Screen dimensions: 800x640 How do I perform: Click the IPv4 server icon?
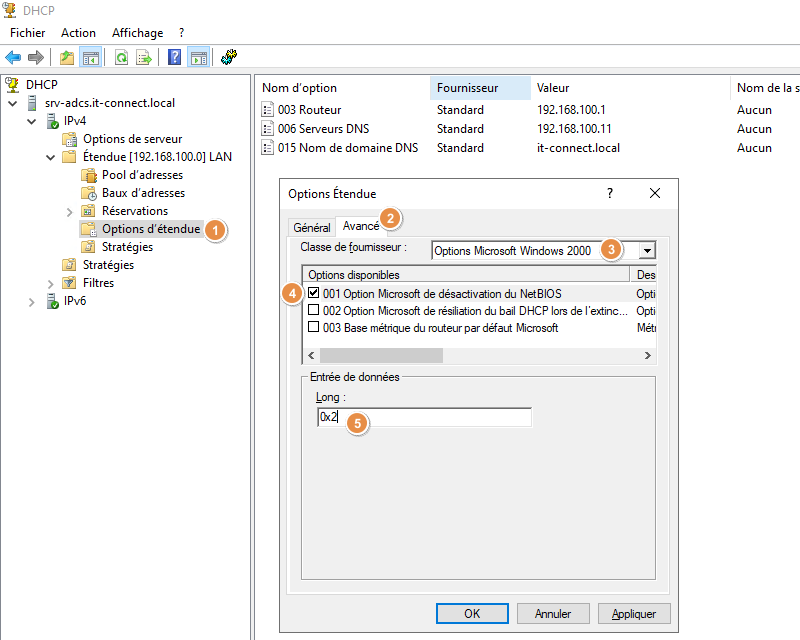(53, 121)
